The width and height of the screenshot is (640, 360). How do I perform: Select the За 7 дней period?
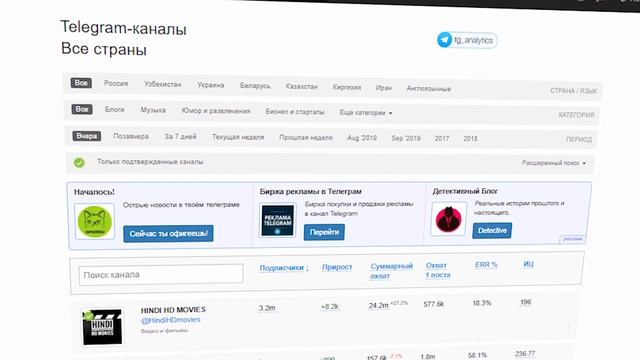180,137
